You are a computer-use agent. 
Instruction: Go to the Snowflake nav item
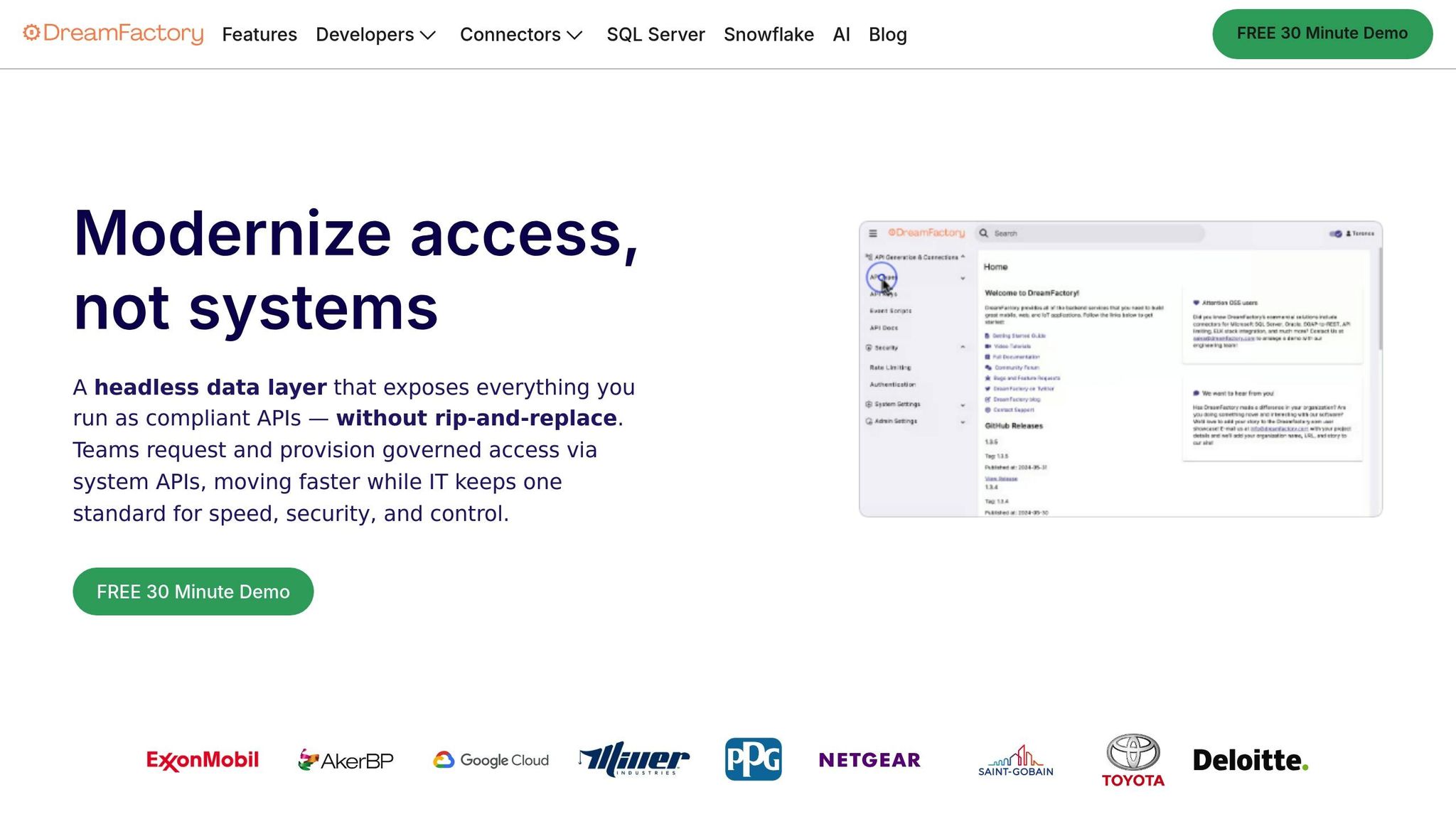point(769,34)
